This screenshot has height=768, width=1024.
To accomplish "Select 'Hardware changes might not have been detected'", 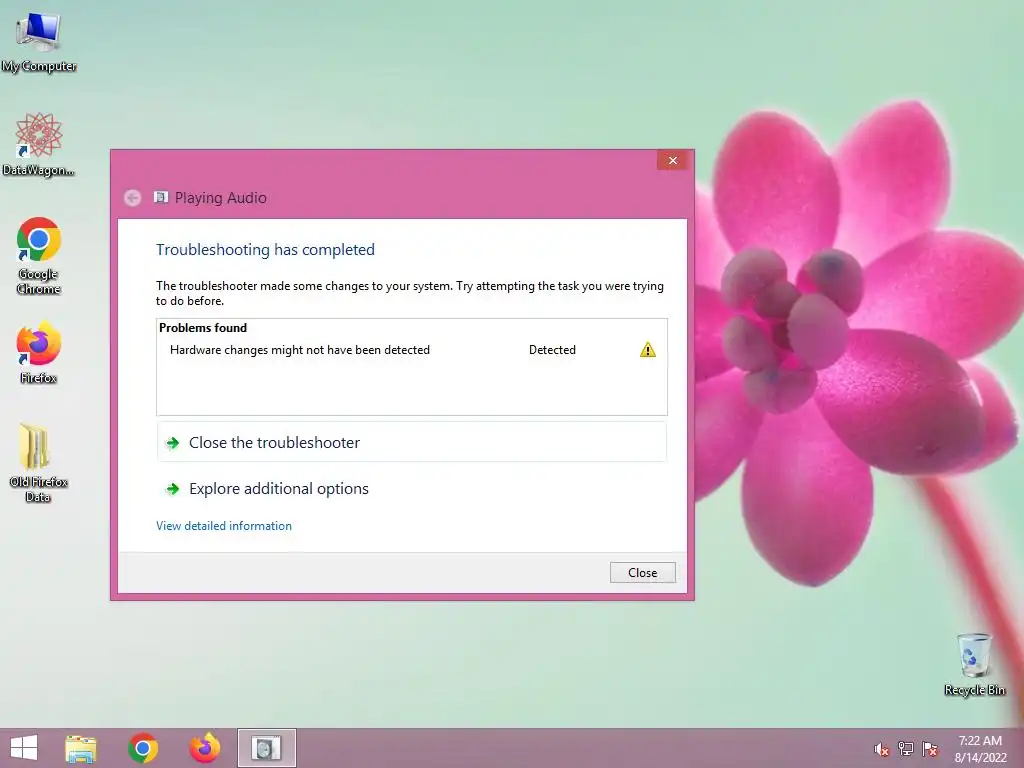I will [300, 350].
